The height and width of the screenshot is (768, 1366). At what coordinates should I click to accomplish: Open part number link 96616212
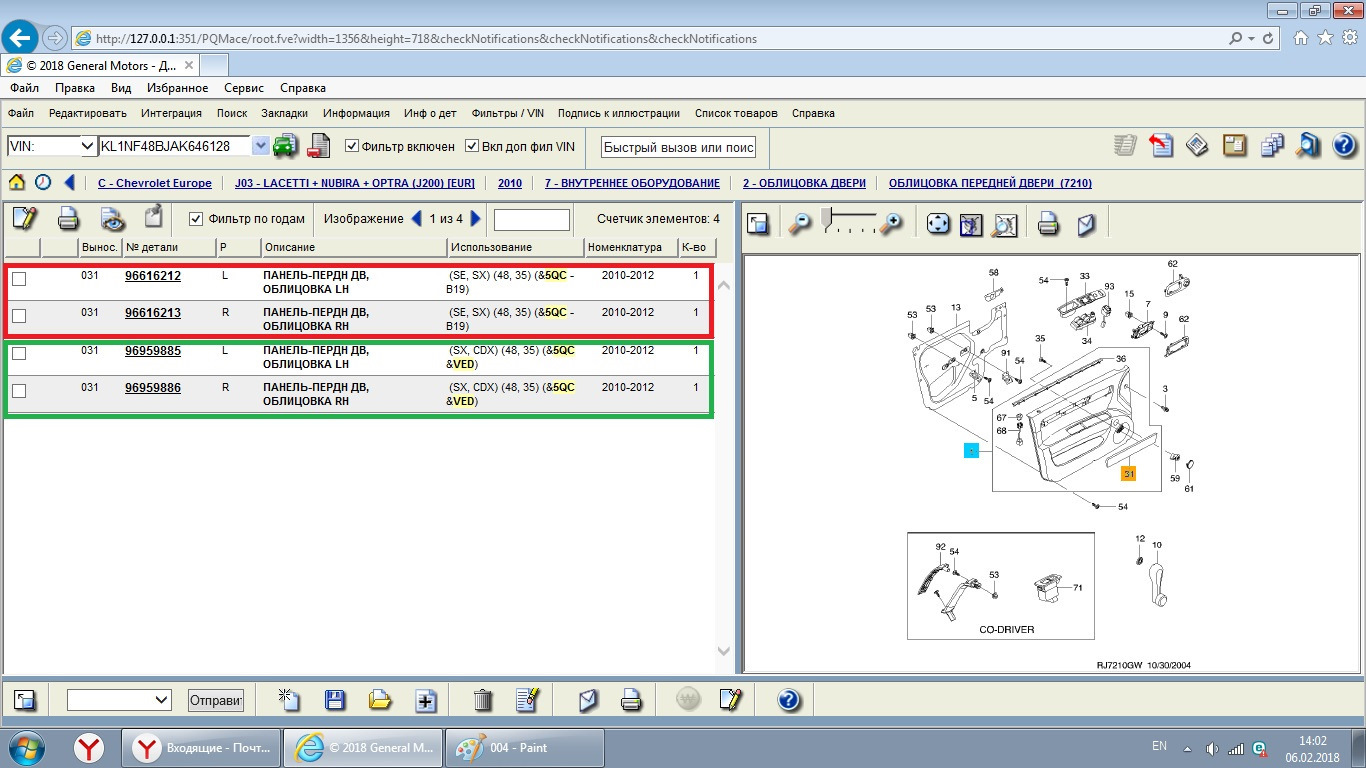pos(153,276)
